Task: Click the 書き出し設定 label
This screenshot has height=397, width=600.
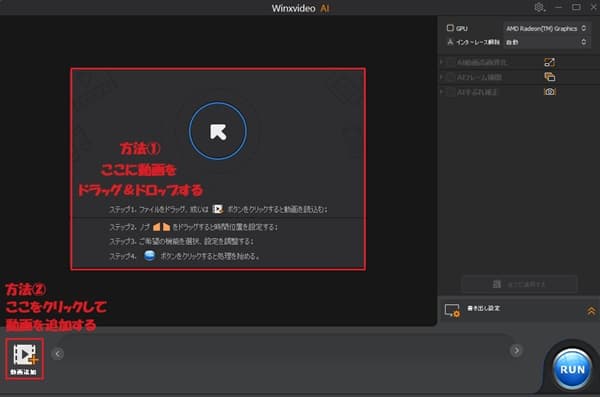Action: 483,308
